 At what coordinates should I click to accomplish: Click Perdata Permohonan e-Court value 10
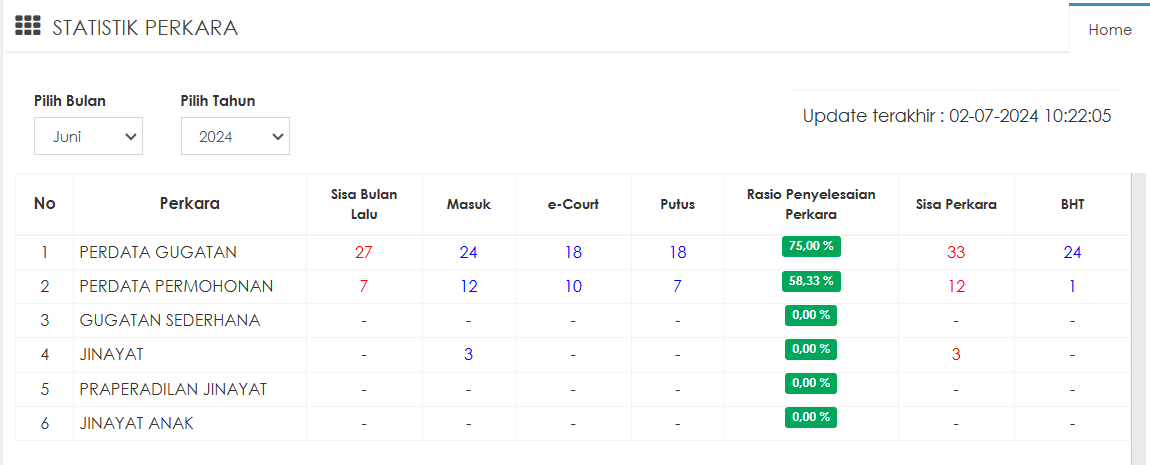tap(573, 287)
